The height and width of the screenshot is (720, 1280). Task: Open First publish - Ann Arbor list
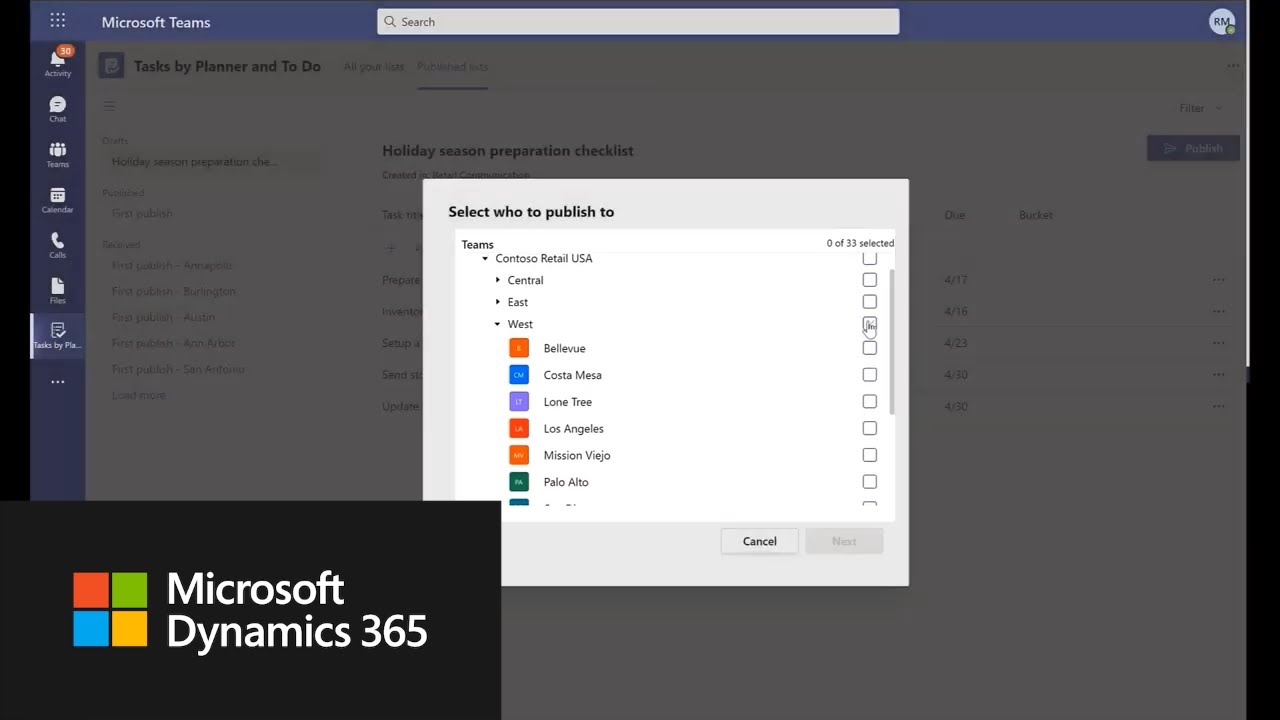pyautogui.click(x=174, y=343)
